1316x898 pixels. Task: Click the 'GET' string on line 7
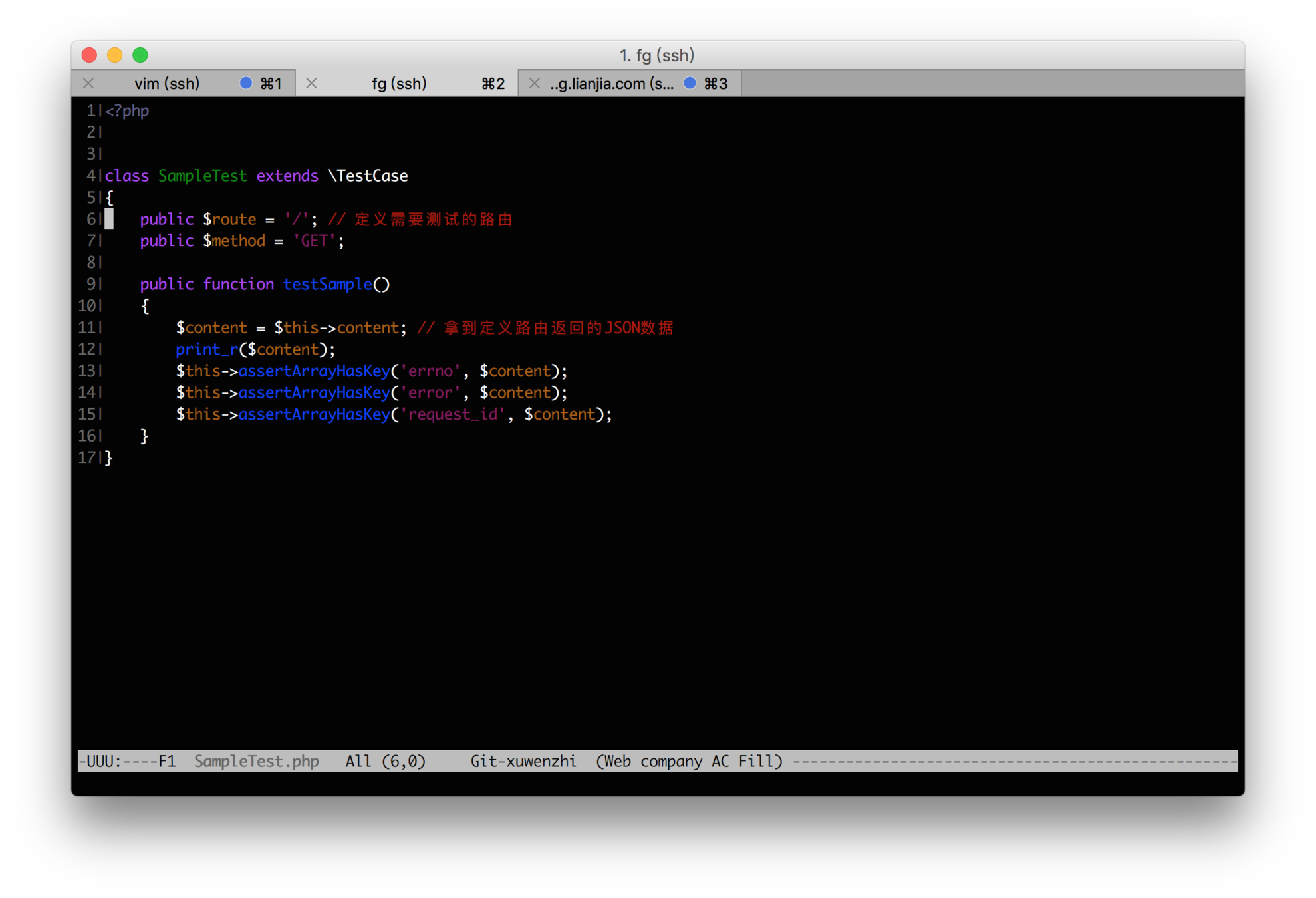[314, 241]
